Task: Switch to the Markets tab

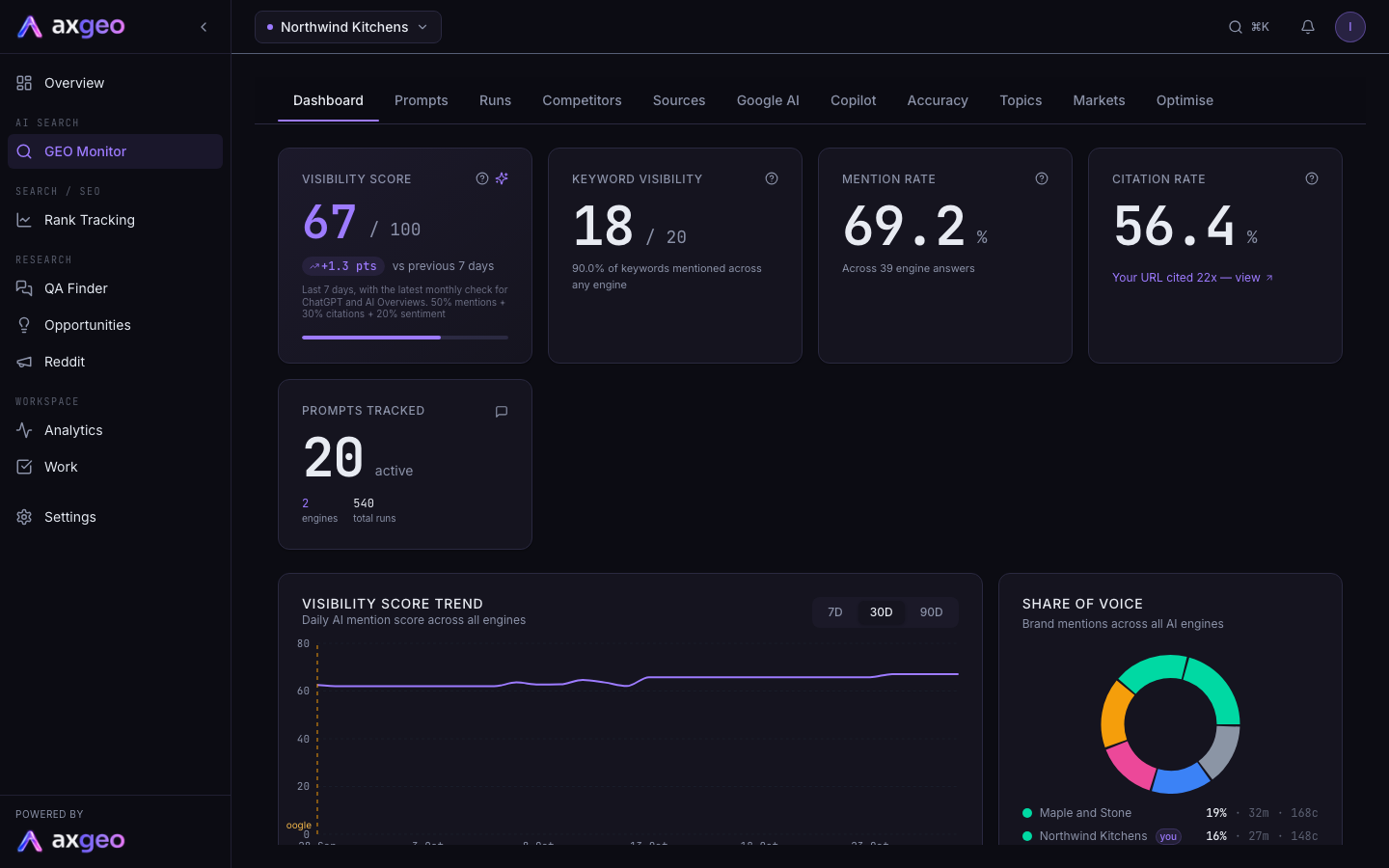Action: [1100, 100]
